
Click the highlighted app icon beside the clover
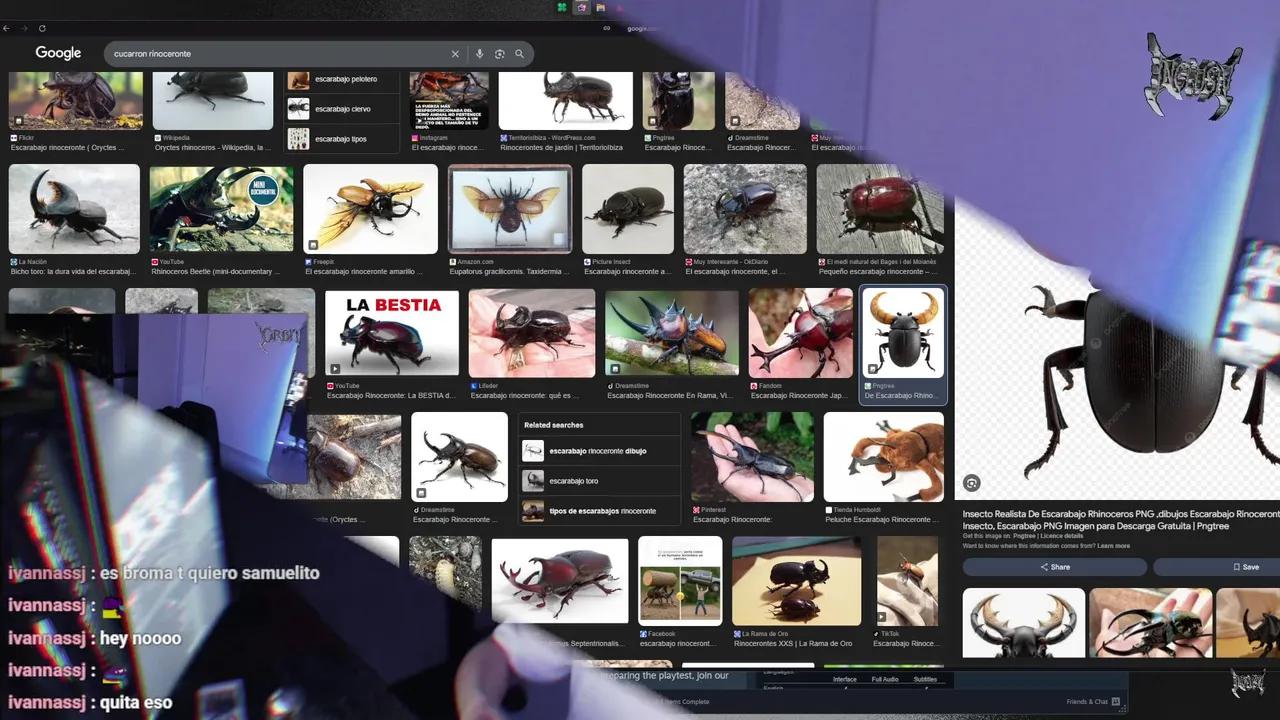click(581, 7)
